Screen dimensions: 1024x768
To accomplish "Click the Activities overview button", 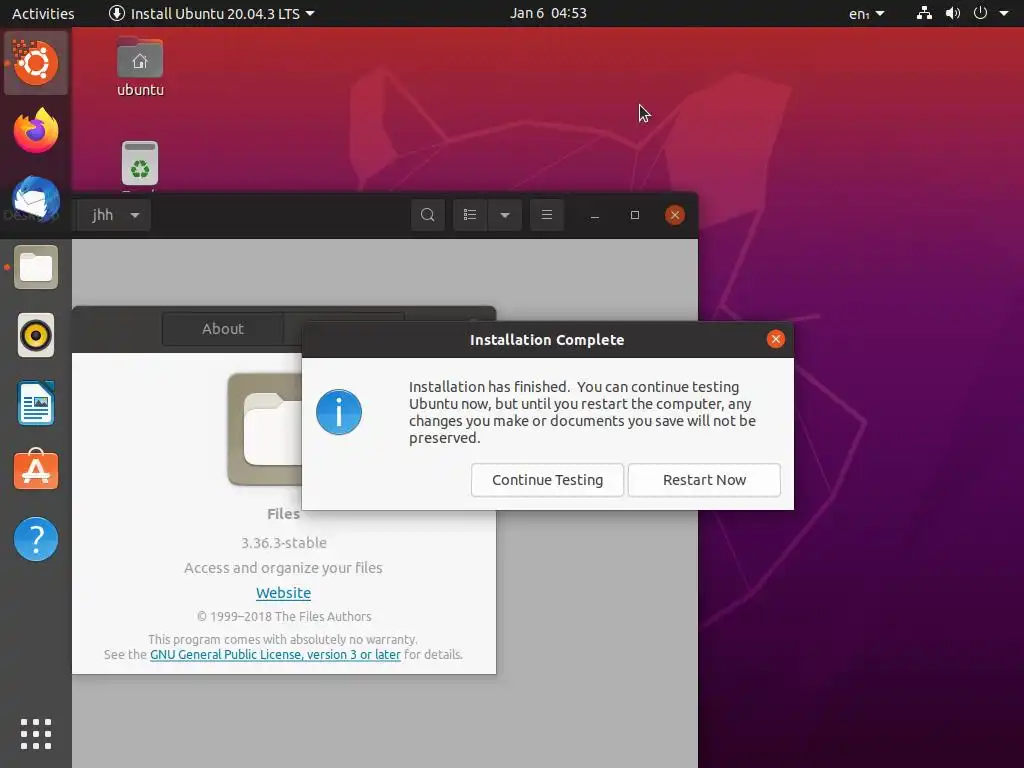I will coord(43,13).
